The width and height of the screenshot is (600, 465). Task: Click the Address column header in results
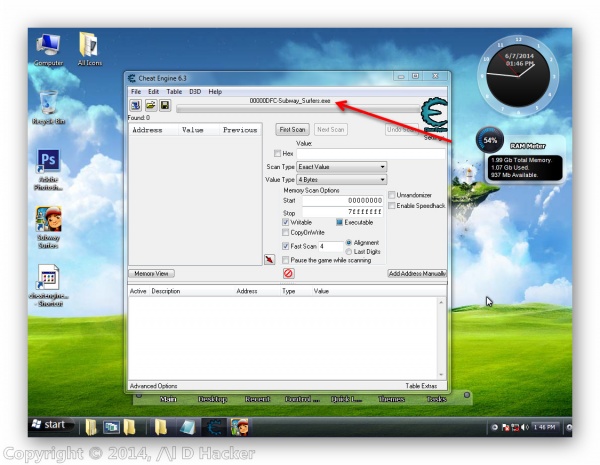pyautogui.click(x=153, y=130)
